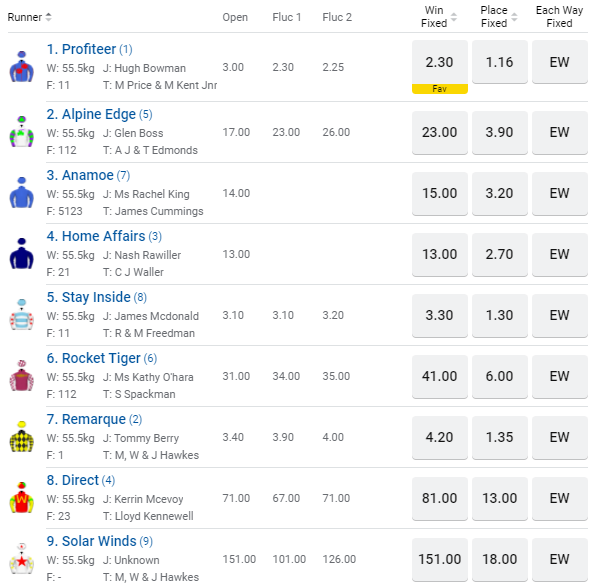The width and height of the screenshot is (602, 588).
Task: Sort by Place Fixed odds arrows
Action: click(515, 17)
